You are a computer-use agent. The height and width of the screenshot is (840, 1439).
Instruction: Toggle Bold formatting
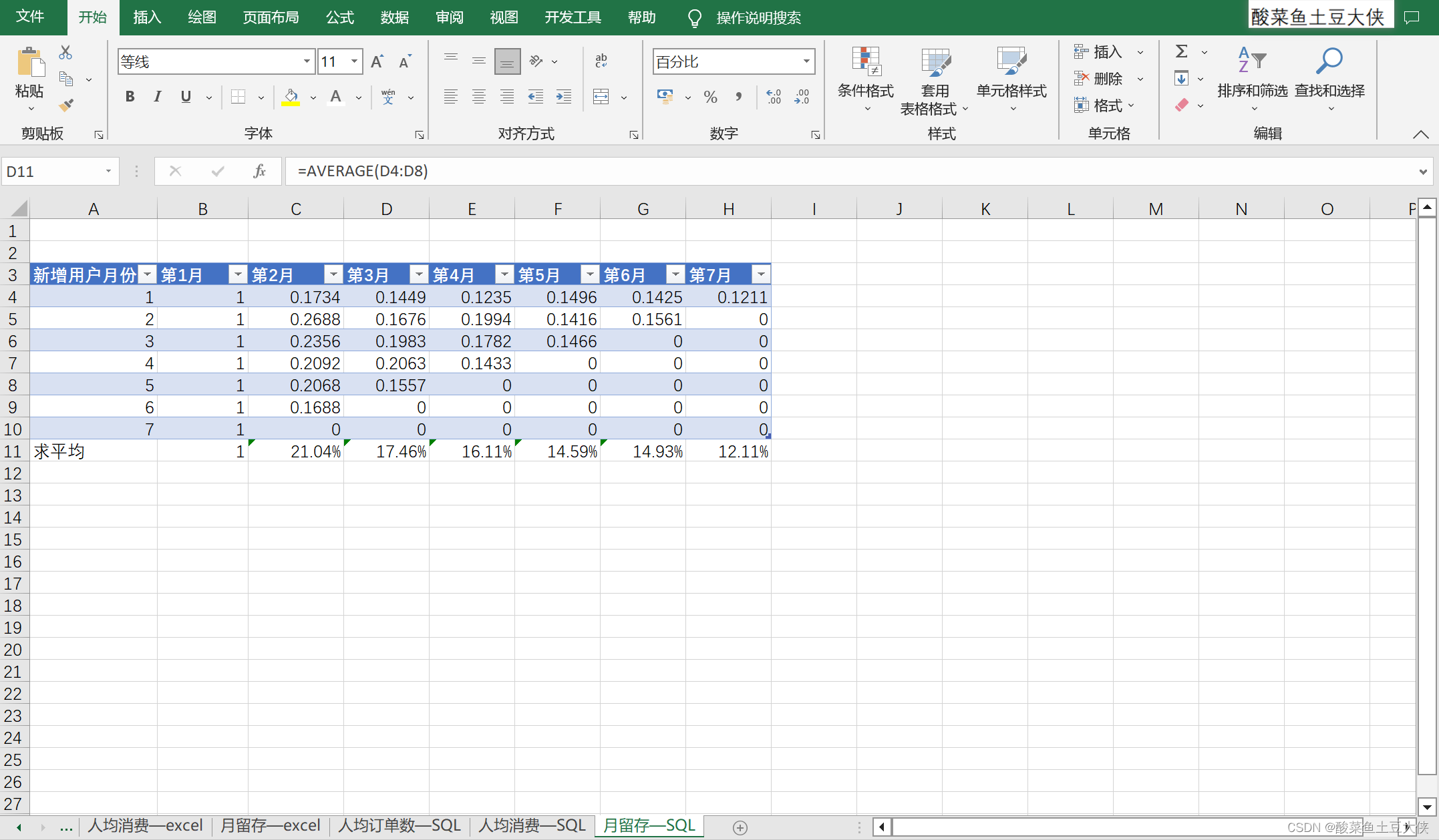tap(130, 97)
